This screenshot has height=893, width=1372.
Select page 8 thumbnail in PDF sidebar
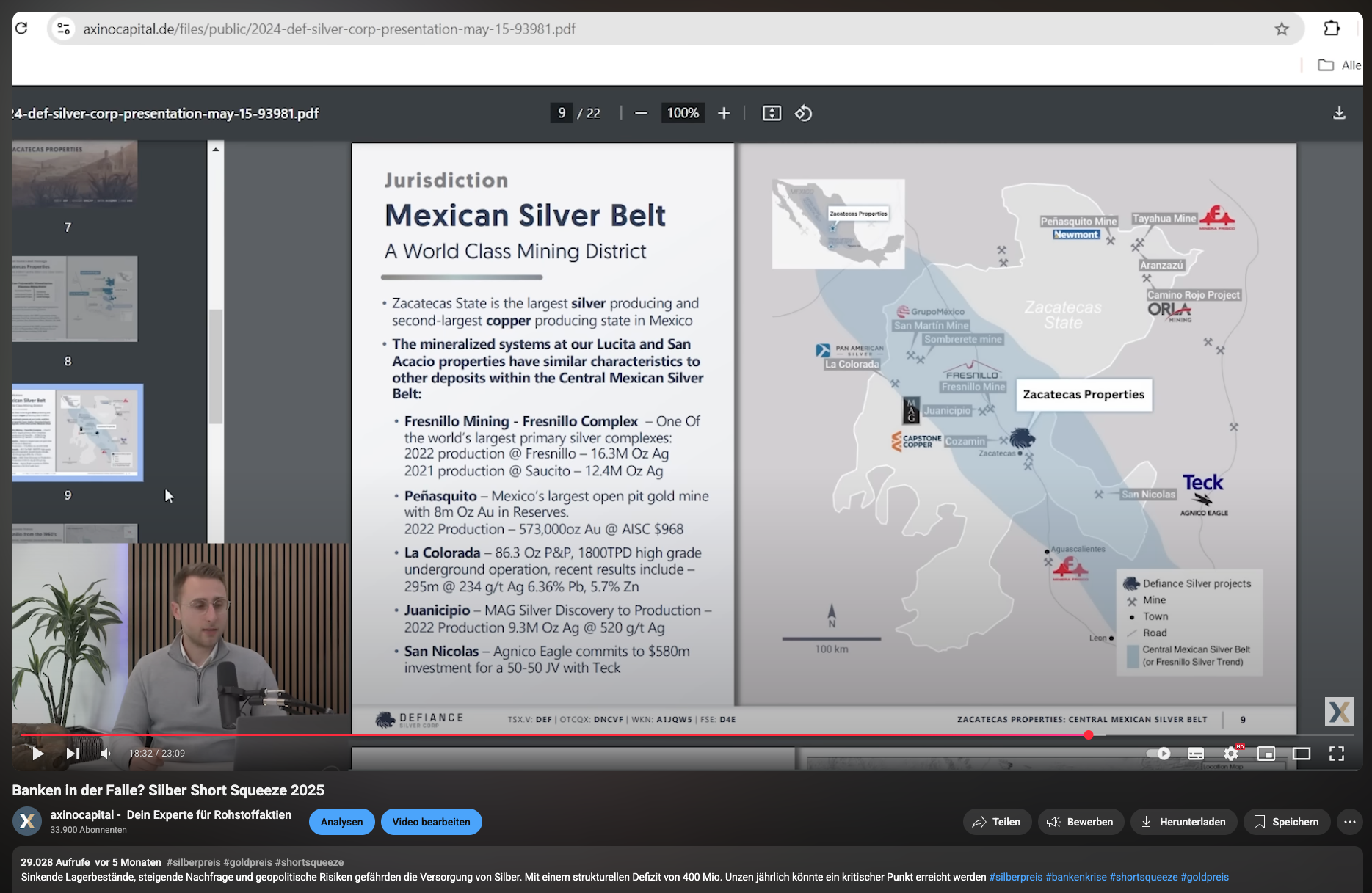click(x=76, y=299)
